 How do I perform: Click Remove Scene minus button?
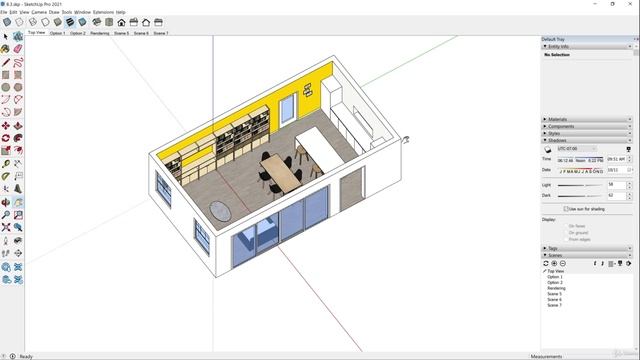tap(563, 264)
